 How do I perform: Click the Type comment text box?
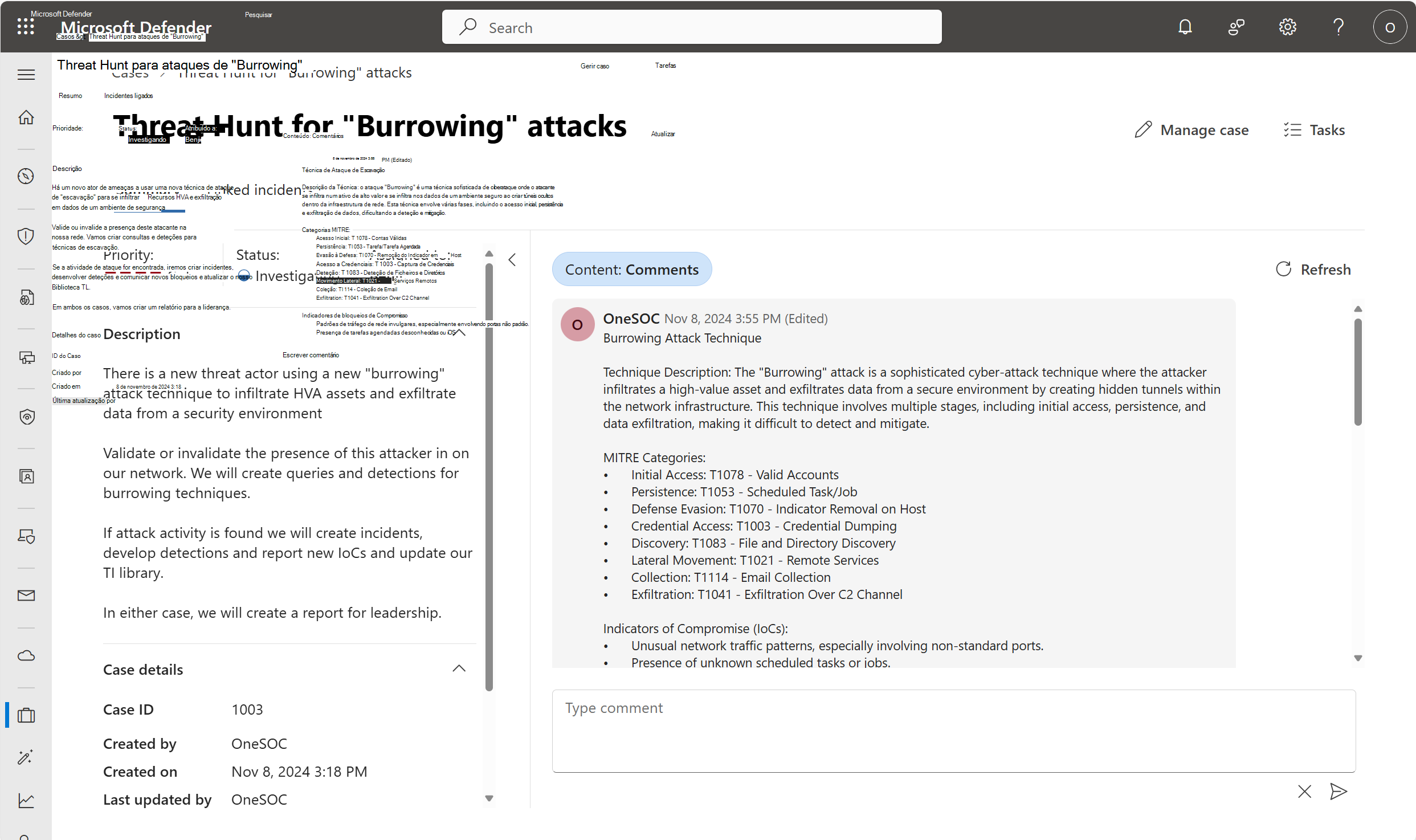(x=953, y=731)
